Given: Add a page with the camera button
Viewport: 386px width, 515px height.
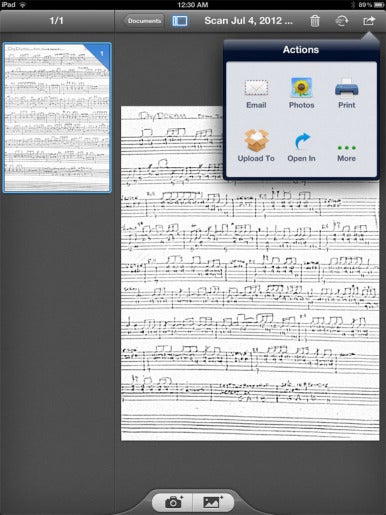Looking at the screenshot, I should [x=173, y=502].
